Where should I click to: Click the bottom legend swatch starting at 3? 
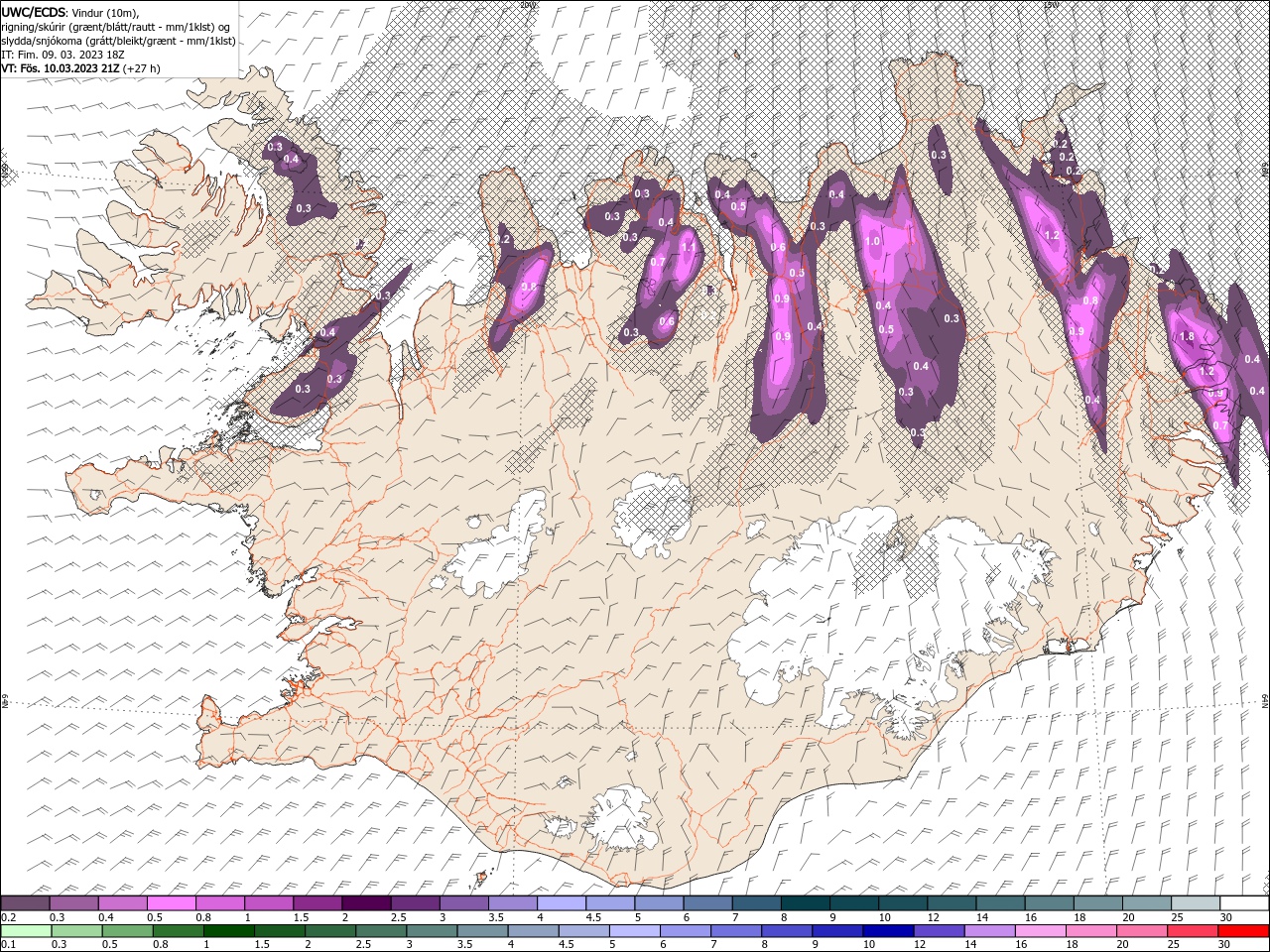[x=432, y=931]
